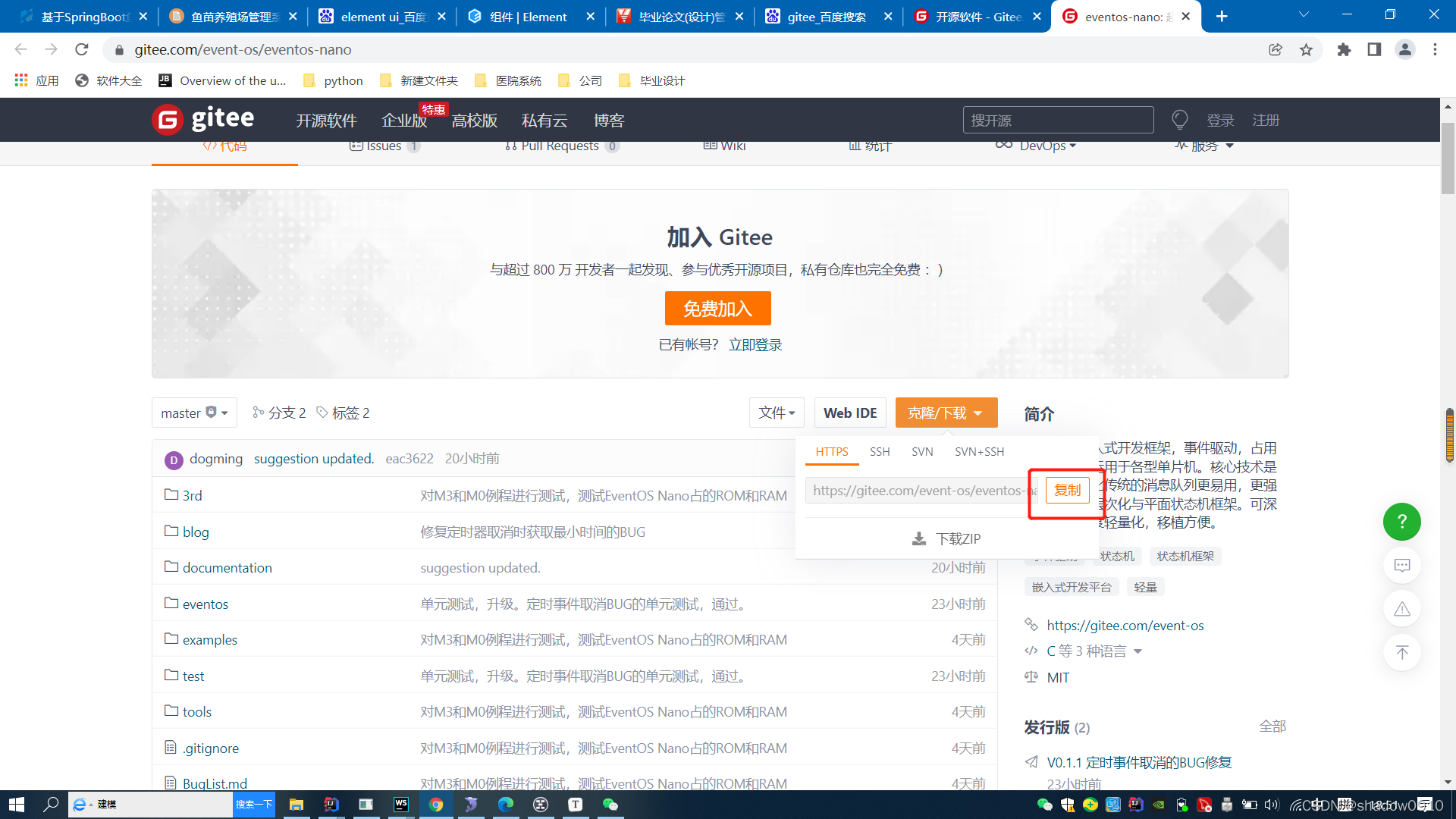The width and height of the screenshot is (1456, 819).
Task: Close the element ui Baidu tab
Action: coord(441,17)
